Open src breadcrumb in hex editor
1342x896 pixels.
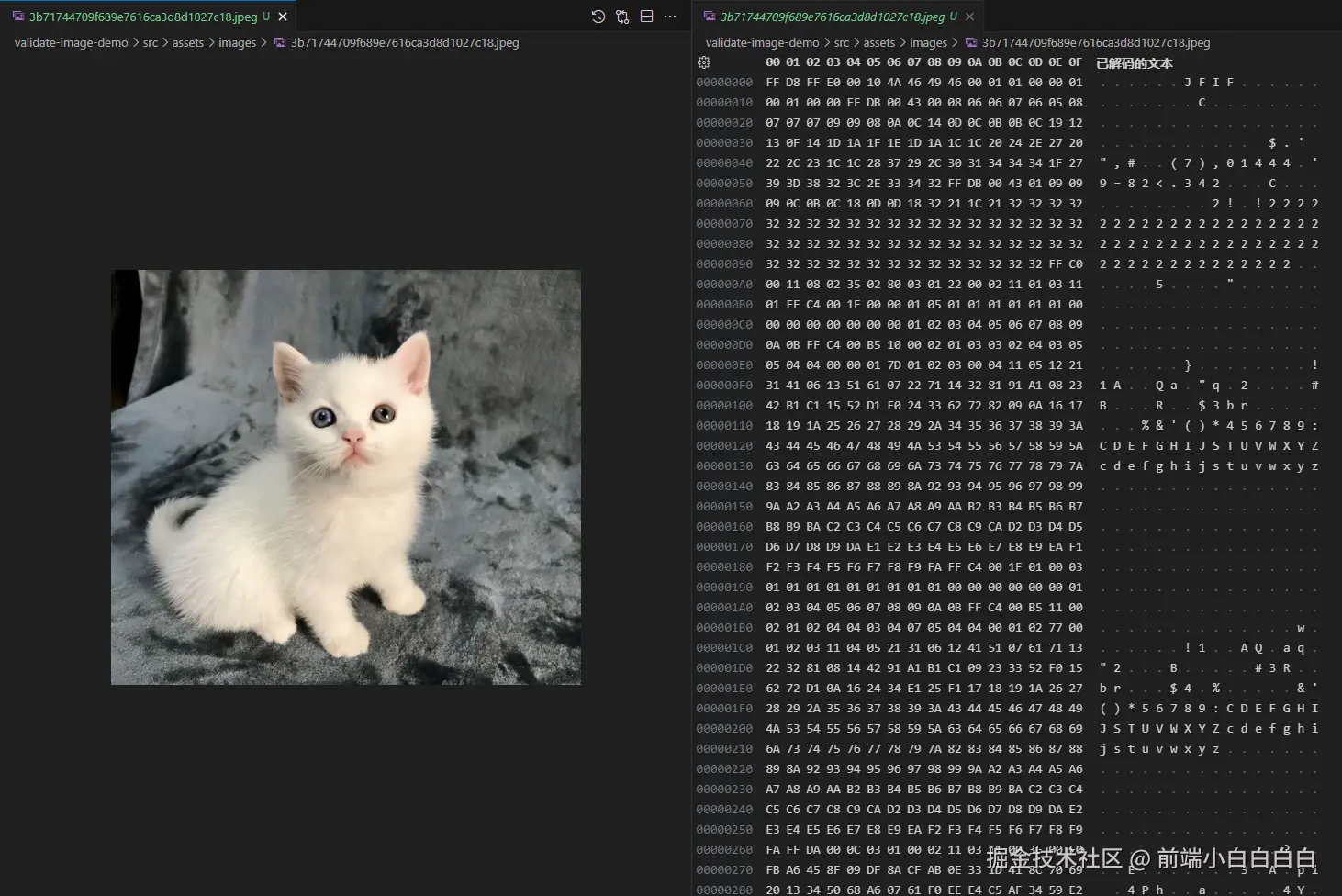coord(842,42)
